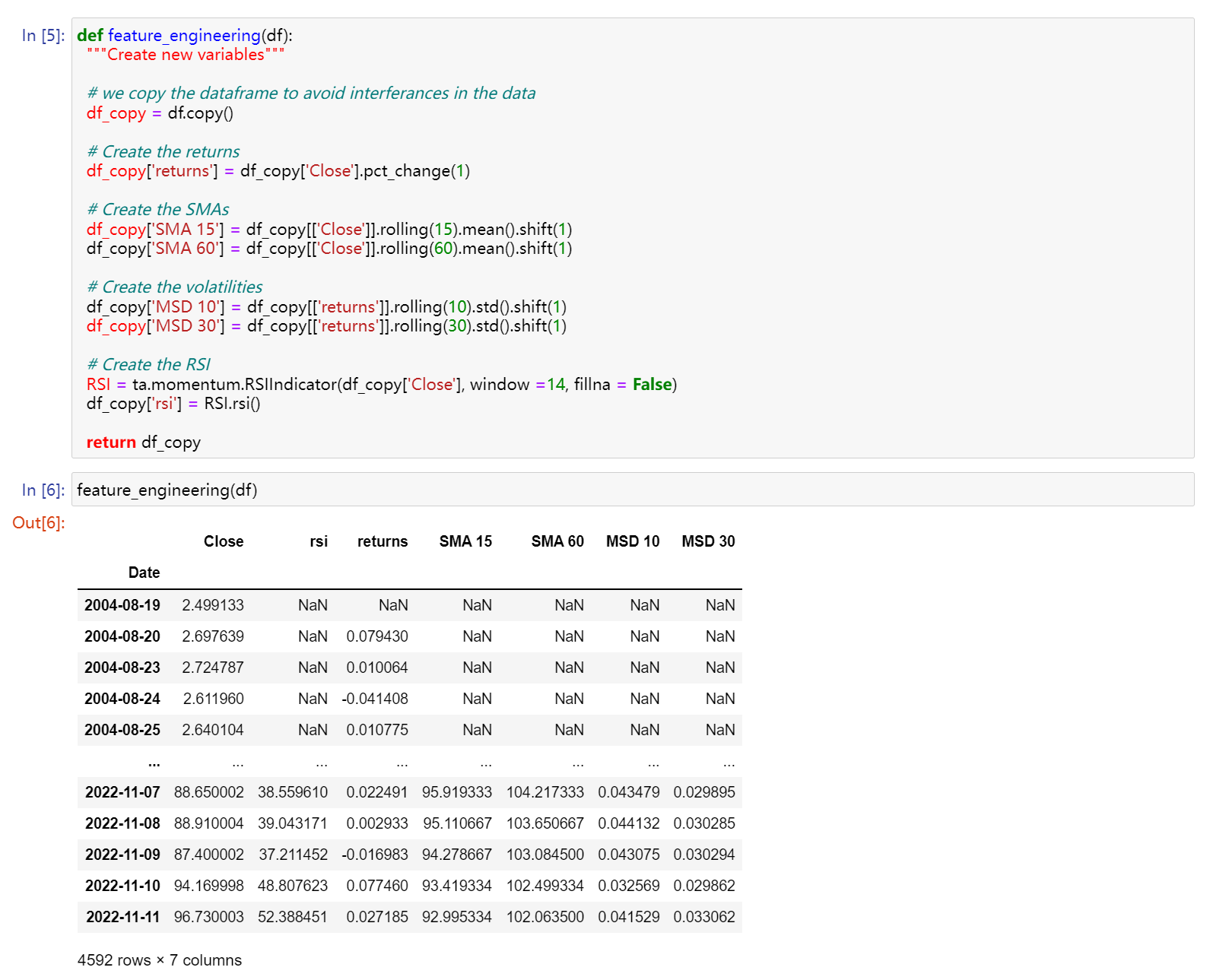Click returns value 0.077460

(377, 886)
